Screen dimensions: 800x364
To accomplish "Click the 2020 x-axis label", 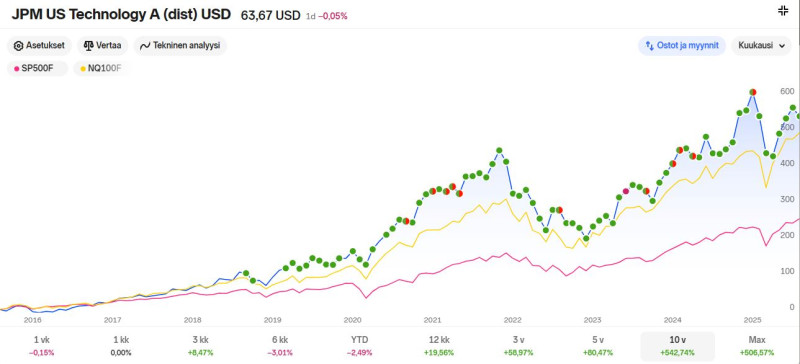I will pos(353,320).
